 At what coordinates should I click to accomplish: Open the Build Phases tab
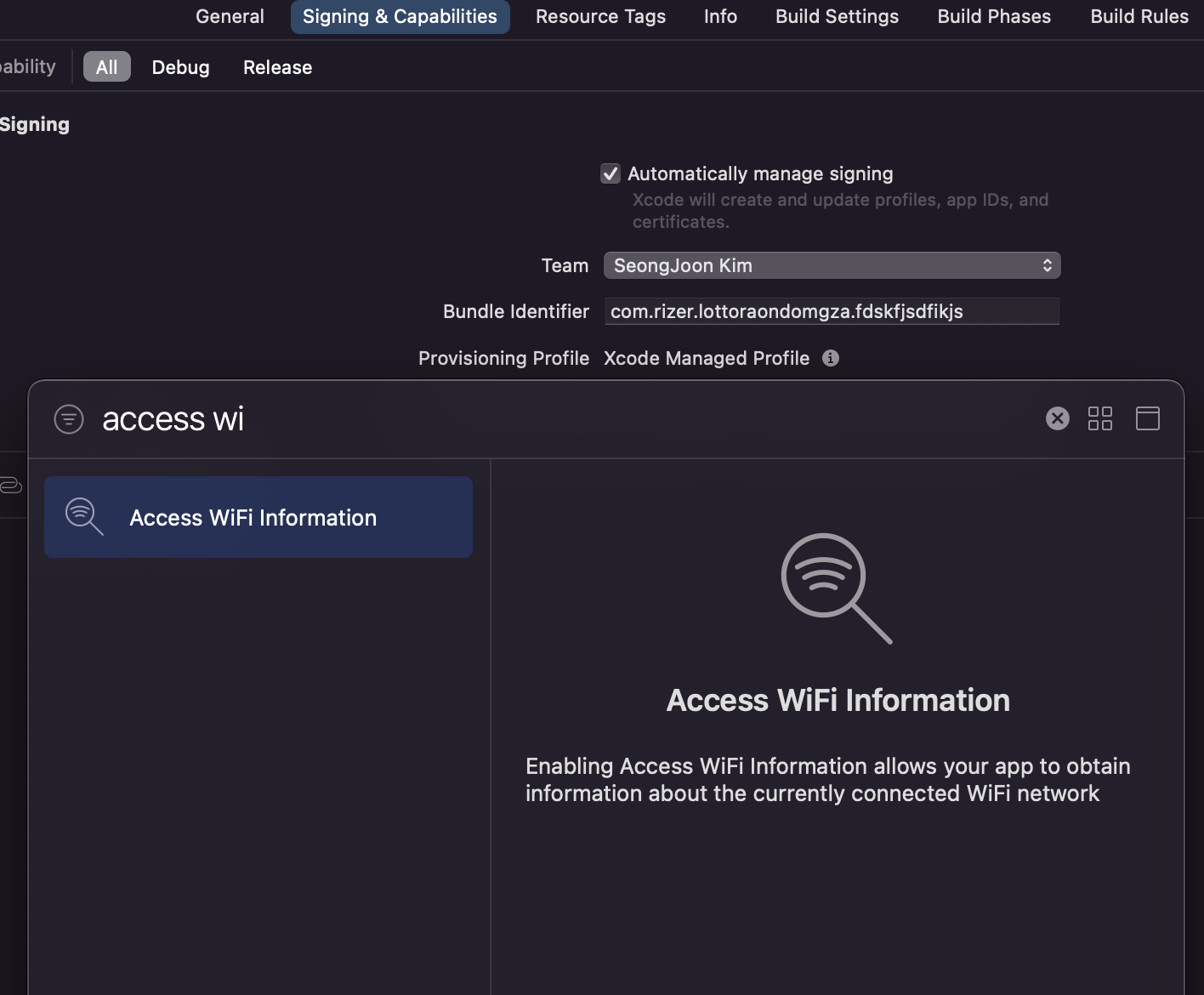click(x=994, y=16)
